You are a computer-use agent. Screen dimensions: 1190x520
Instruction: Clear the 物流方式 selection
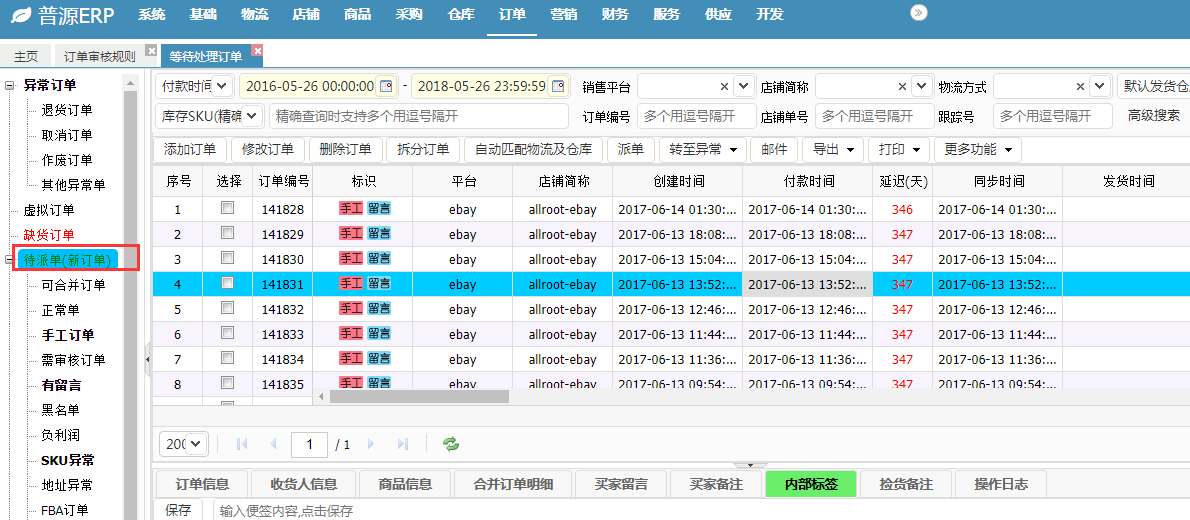[x=1080, y=87]
